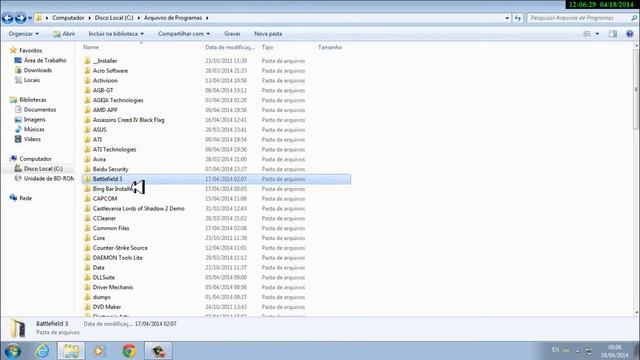This screenshot has width=640, height=360.
Task: Change view with the view mode icon
Action: click(587, 34)
